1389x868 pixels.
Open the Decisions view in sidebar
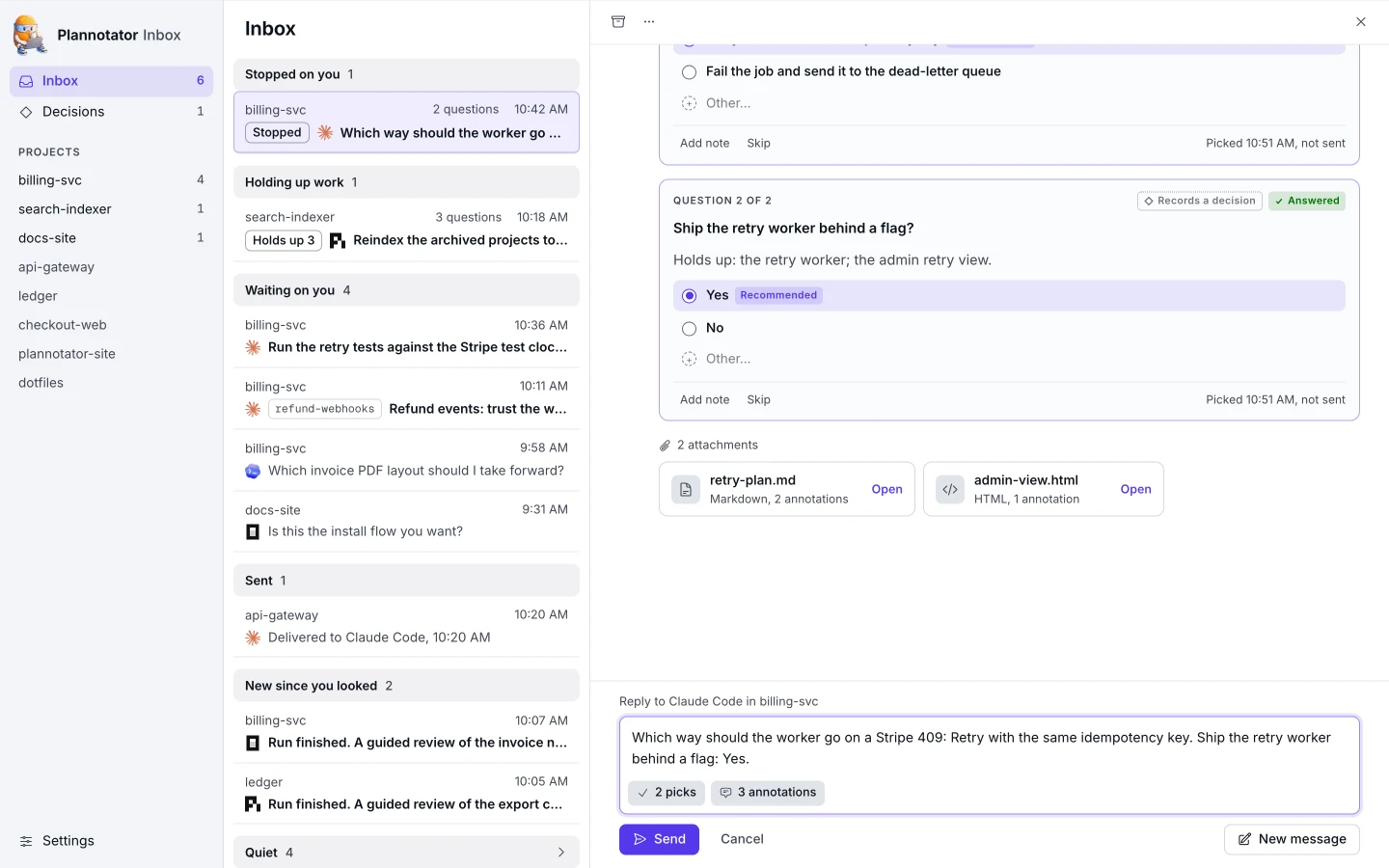tap(111, 112)
